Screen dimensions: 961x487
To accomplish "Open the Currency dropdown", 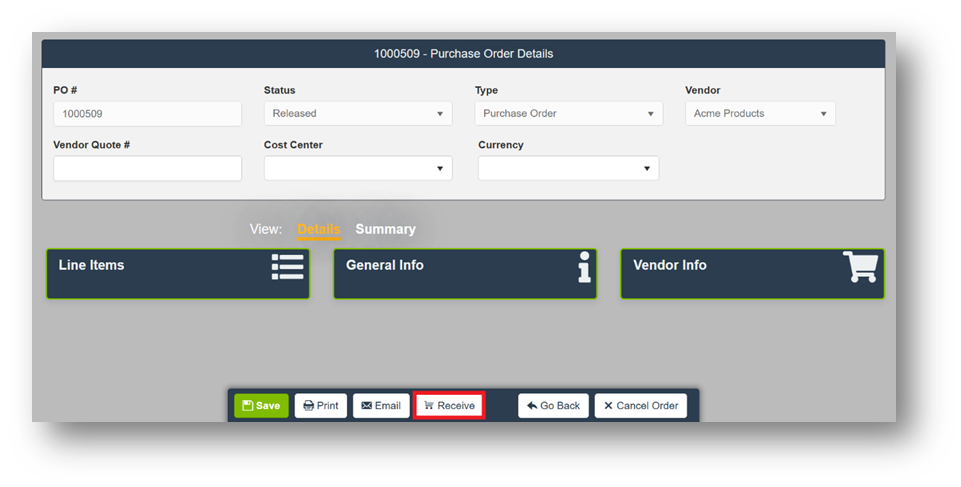I will click(x=568, y=169).
